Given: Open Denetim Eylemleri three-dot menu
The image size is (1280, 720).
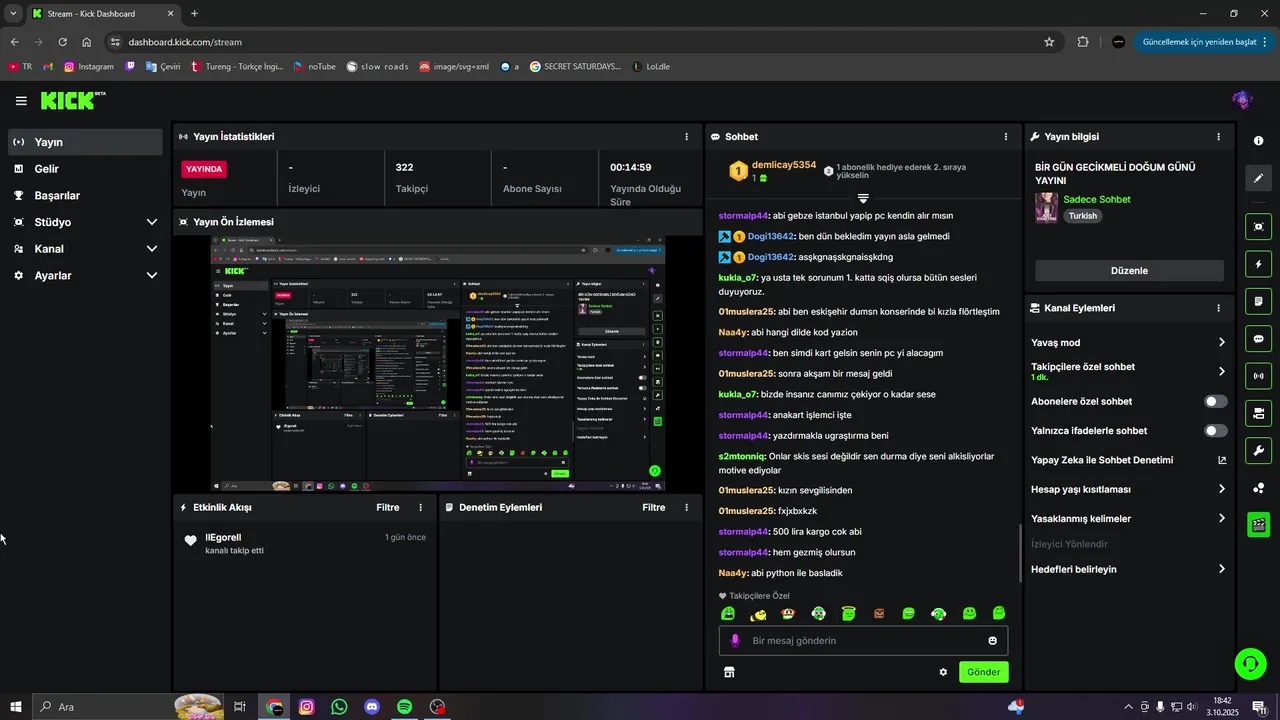Looking at the screenshot, I should tap(686, 508).
